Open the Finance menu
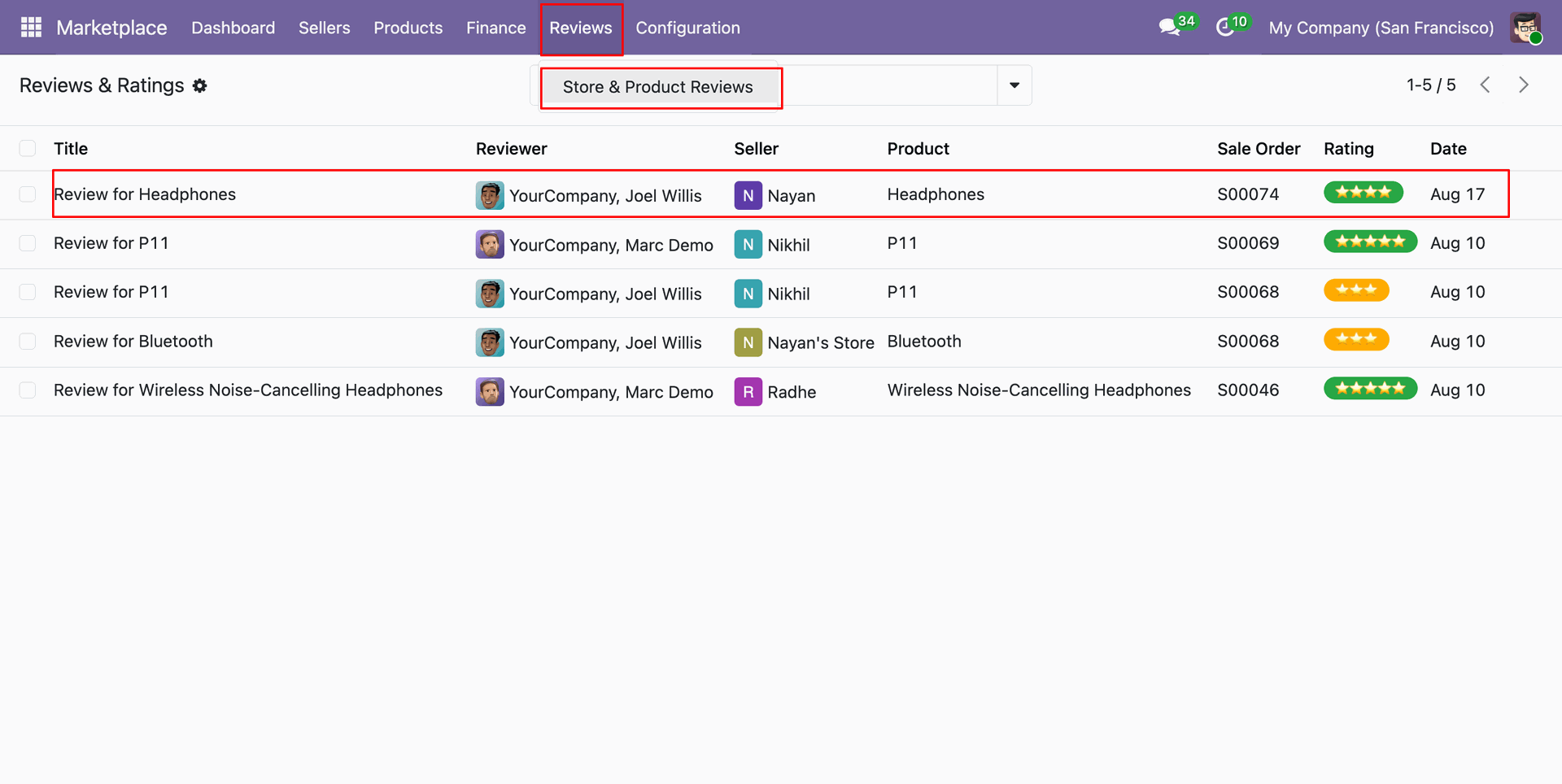1562x784 pixels. pos(496,28)
